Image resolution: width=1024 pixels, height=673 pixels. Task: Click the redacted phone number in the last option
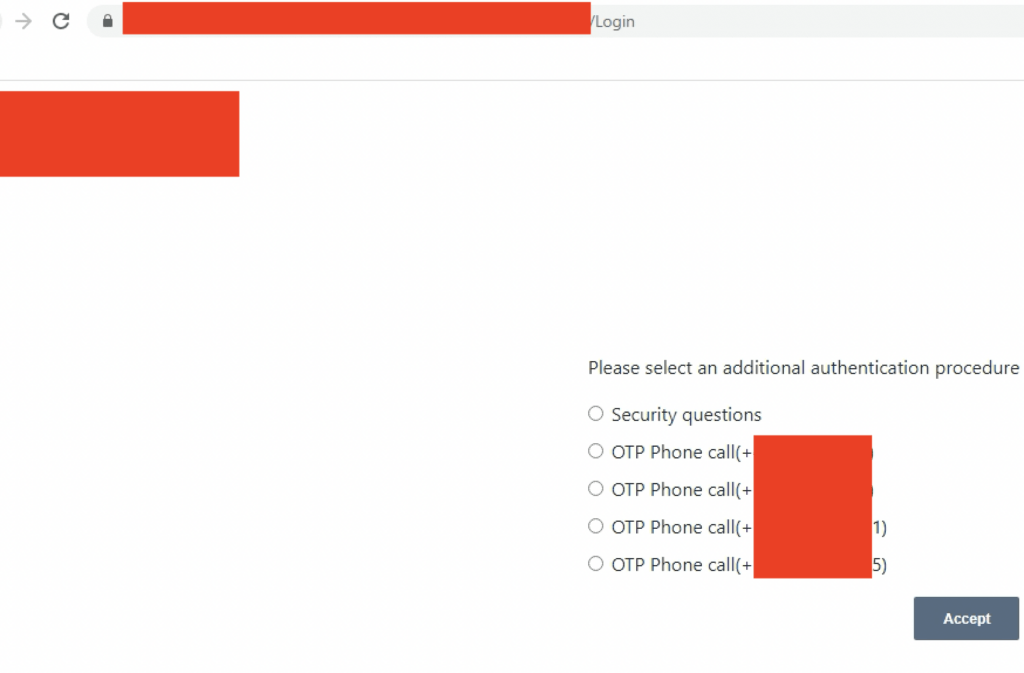pos(812,564)
